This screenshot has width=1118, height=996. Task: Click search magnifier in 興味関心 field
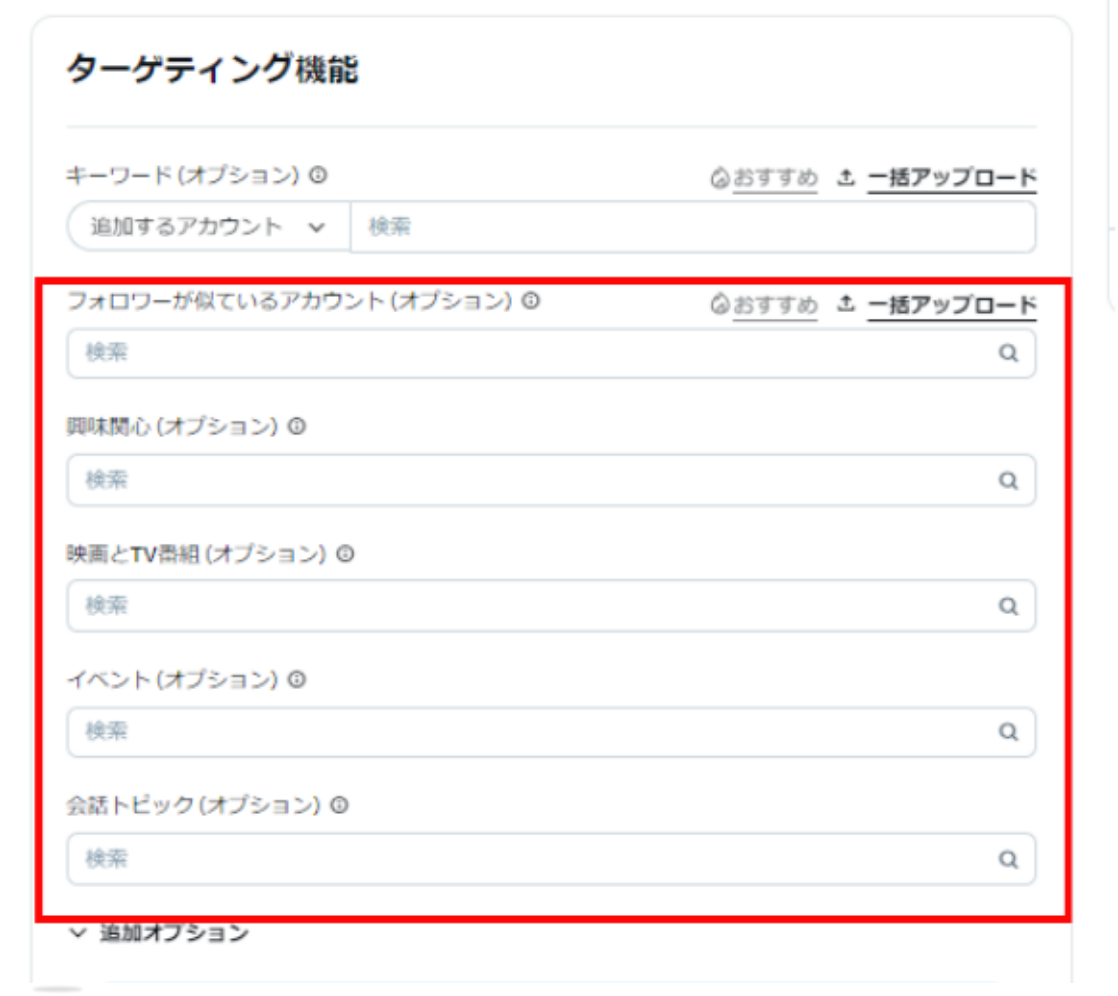(1009, 480)
